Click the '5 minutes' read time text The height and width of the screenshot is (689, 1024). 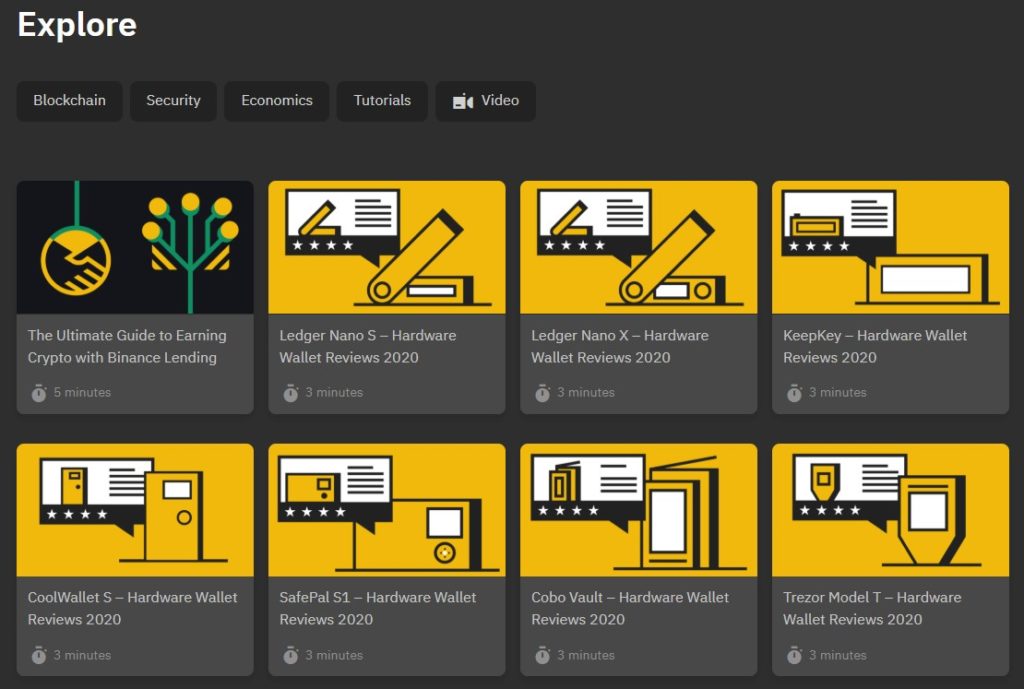[x=82, y=393]
